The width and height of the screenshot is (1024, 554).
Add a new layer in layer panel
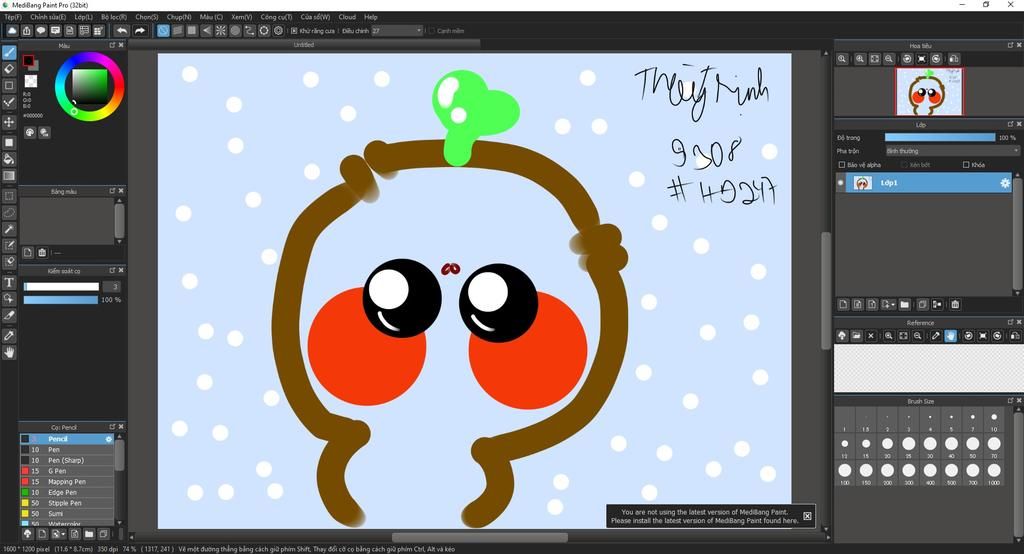pyautogui.click(x=843, y=304)
